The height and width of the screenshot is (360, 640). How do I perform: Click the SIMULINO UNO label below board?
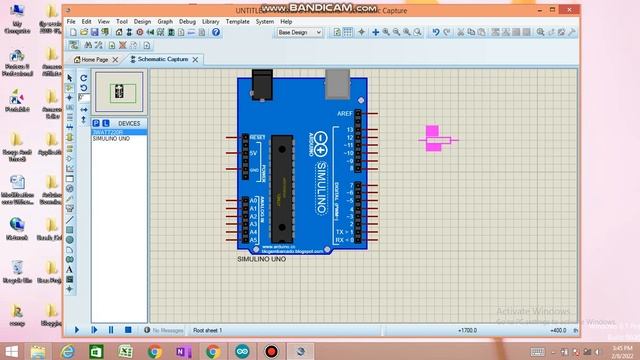pos(262,259)
